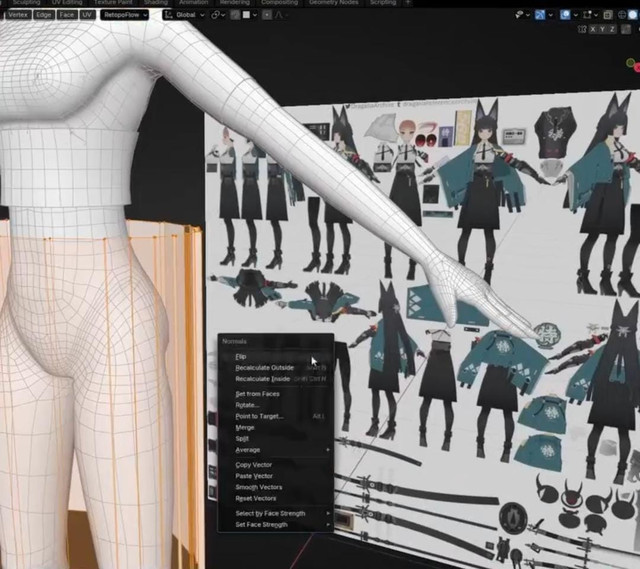Toggle snapping magnet icon

(x=235, y=15)
